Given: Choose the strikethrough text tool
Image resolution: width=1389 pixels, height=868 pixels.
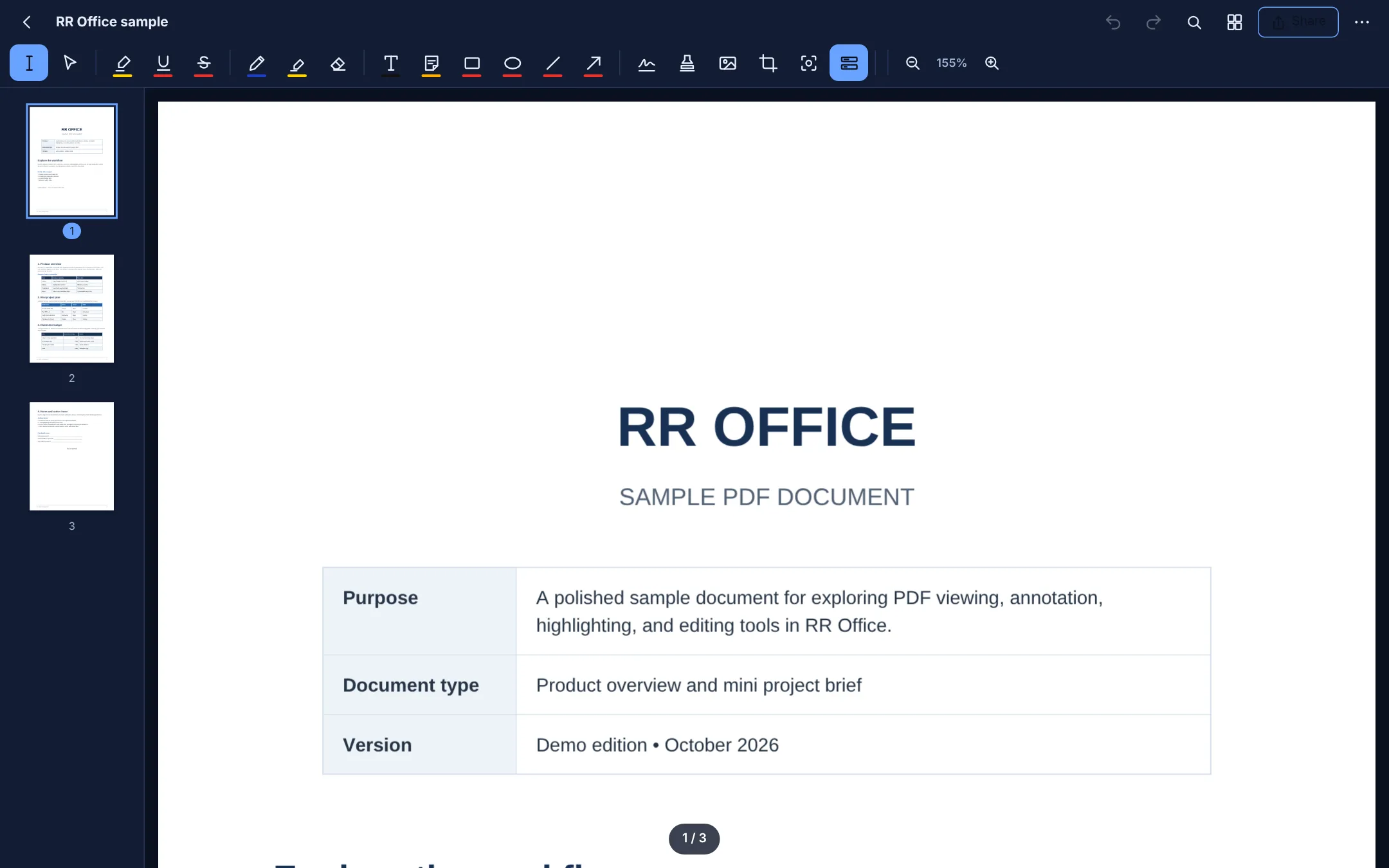Looking at the screenshot, I should coord(204,63).
